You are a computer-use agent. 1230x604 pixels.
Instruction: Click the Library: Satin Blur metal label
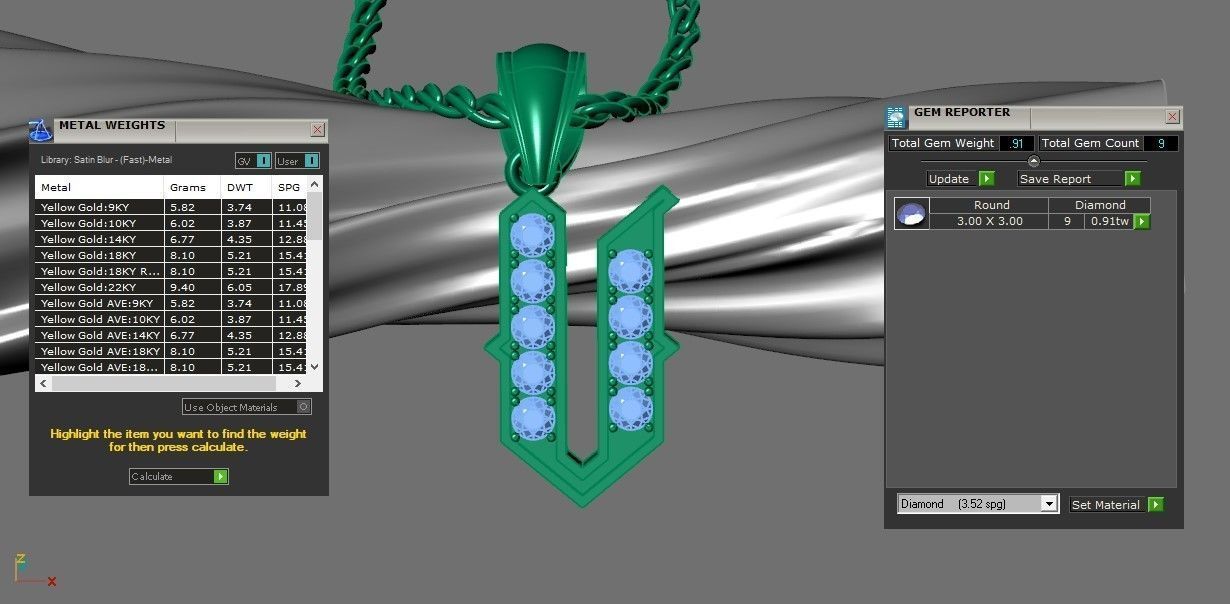106,160
